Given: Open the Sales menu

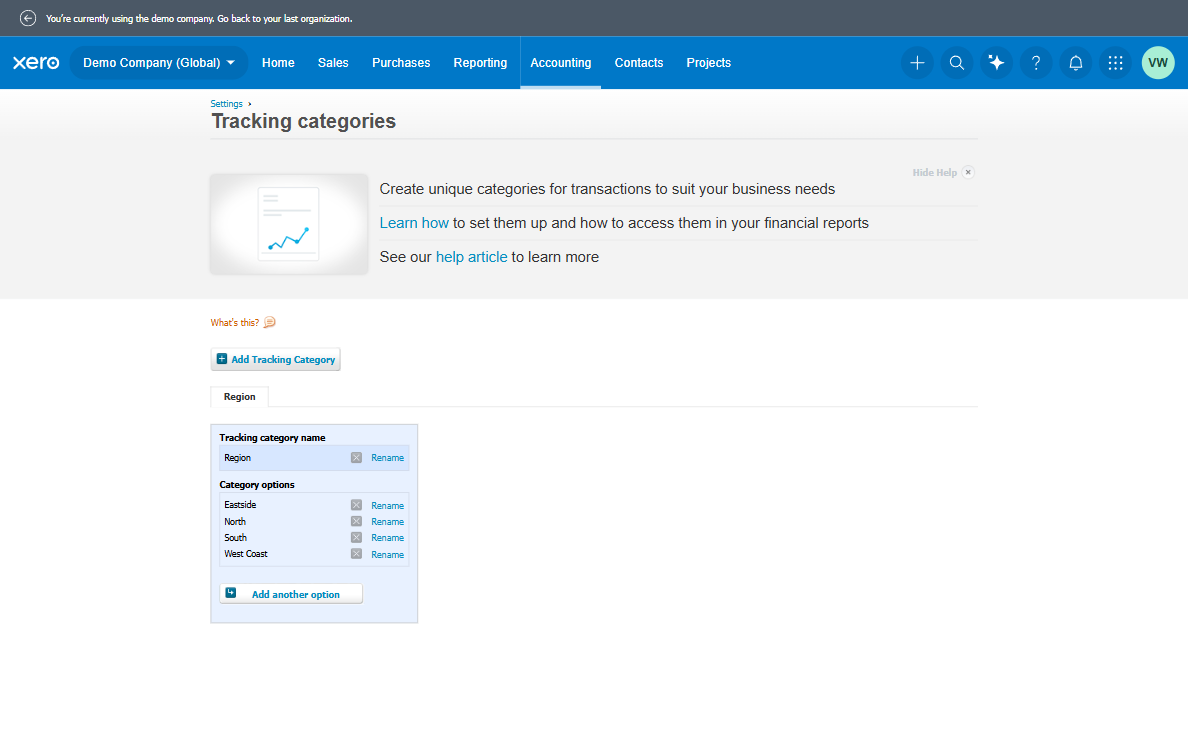Looking at the screenshot, I should coord(333,63).
